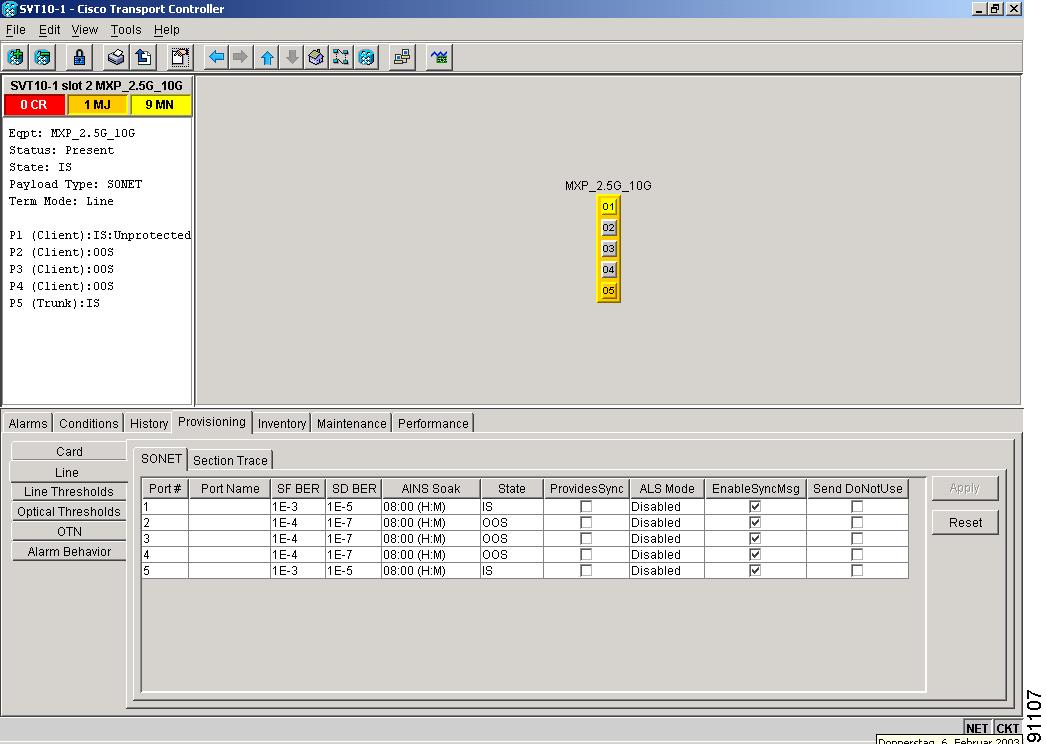This screenshot has width=1046, height=744.
Task: Check Send DoNotUse for port 5
Action: coord(857,571)
